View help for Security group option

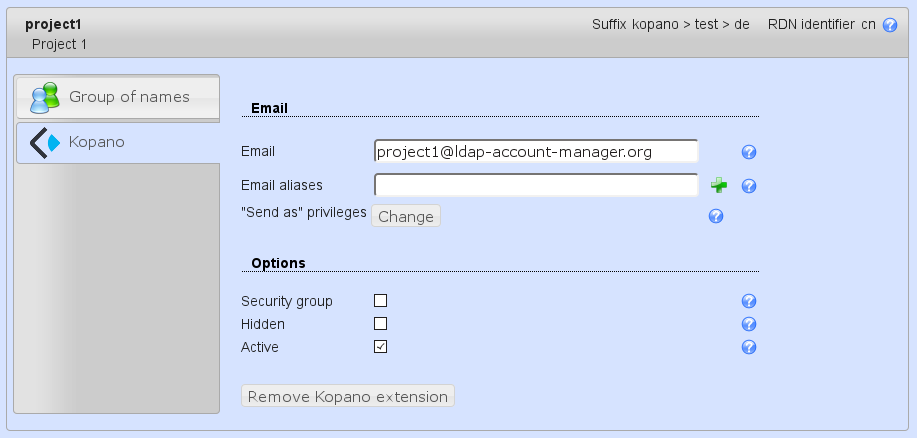point(748,301)
